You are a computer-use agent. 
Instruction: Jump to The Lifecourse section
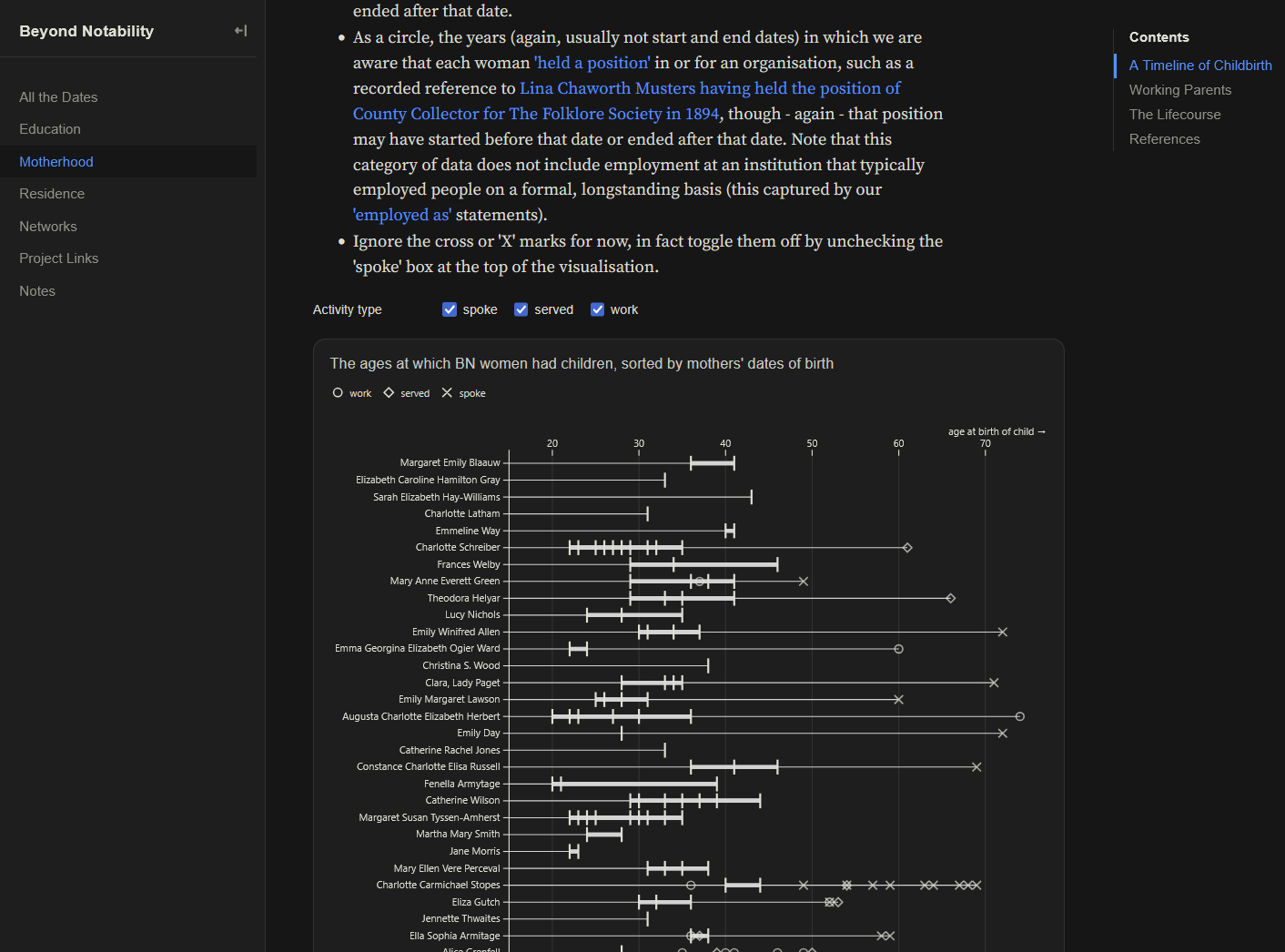coord(1175,115)
